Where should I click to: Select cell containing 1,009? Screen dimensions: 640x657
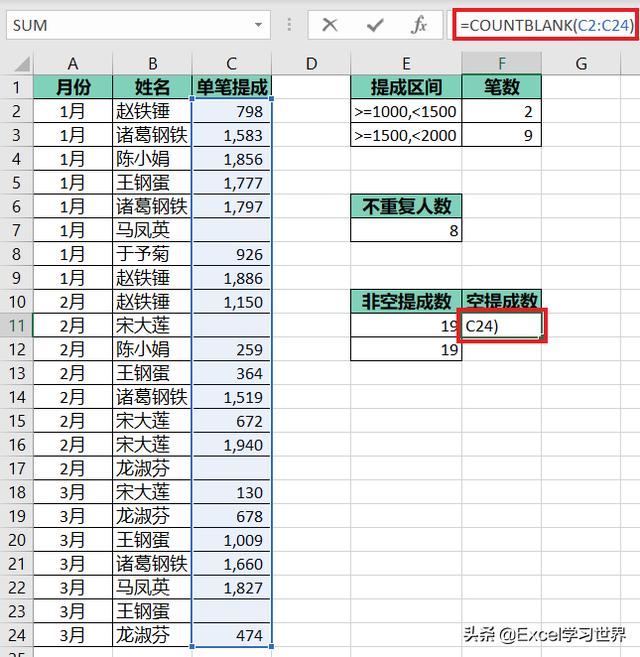(x=232, y=540)
